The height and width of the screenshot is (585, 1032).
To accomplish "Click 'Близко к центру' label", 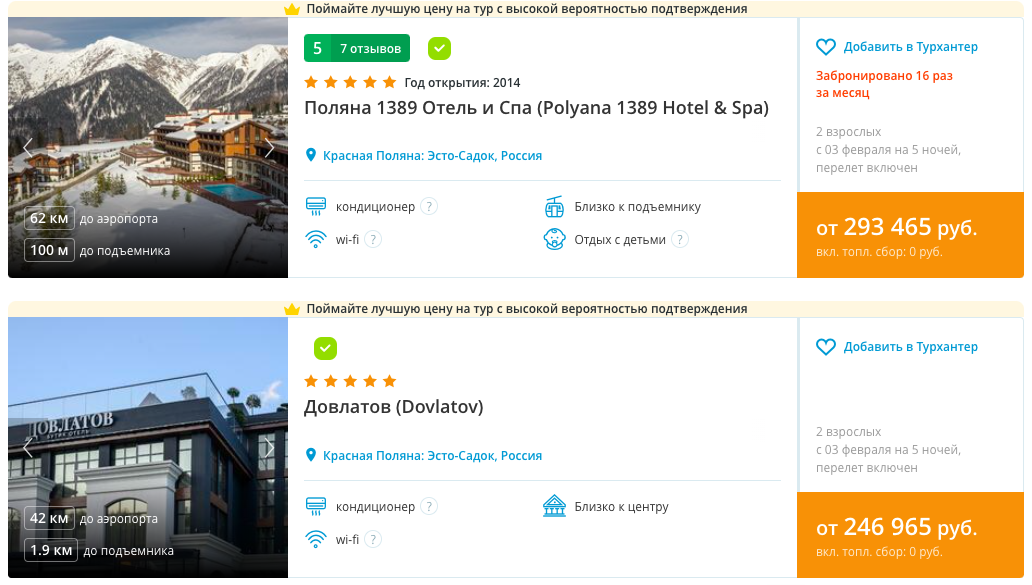I will (x=621, y=507).
